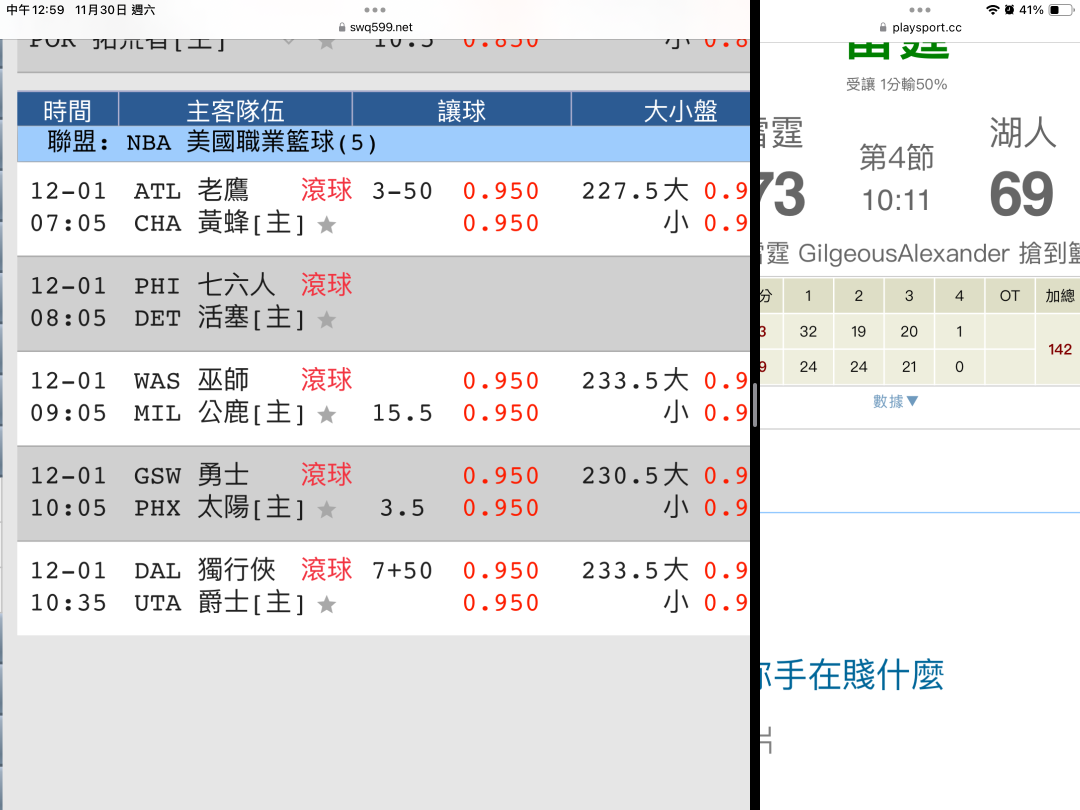Click 獨行俠 handicap odds 0.950
The height and width of the screenshot is (810, 1080).
point(501,570)
